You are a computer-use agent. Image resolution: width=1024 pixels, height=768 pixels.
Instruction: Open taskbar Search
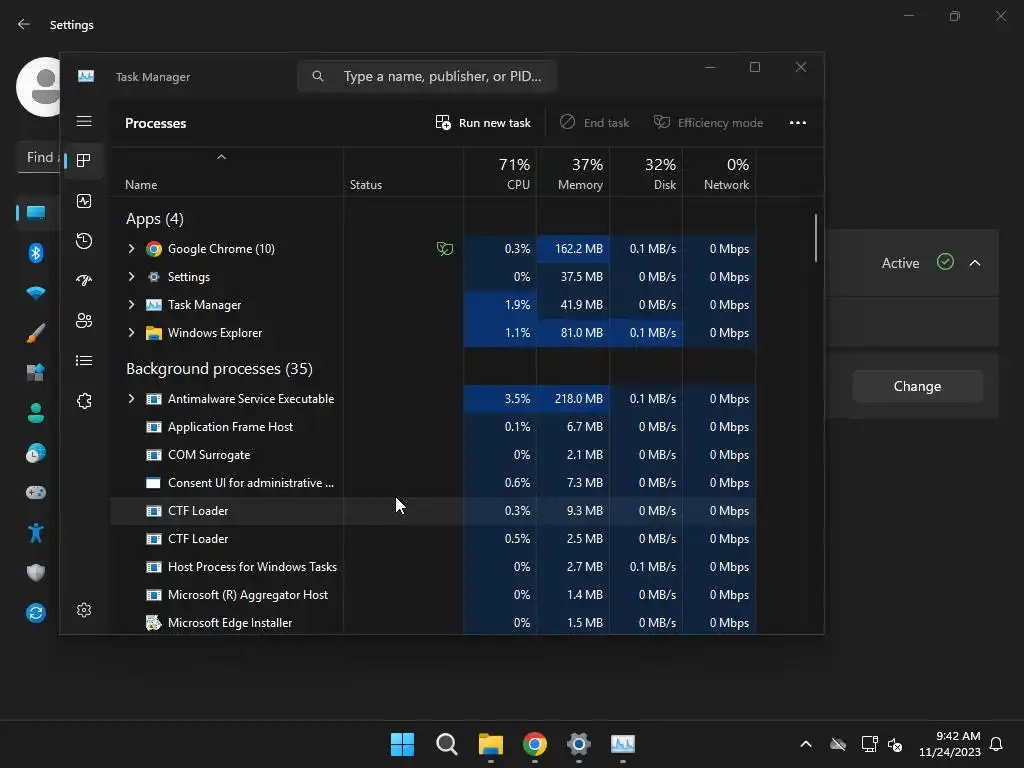pyautogui.click(x=447, y=744)
